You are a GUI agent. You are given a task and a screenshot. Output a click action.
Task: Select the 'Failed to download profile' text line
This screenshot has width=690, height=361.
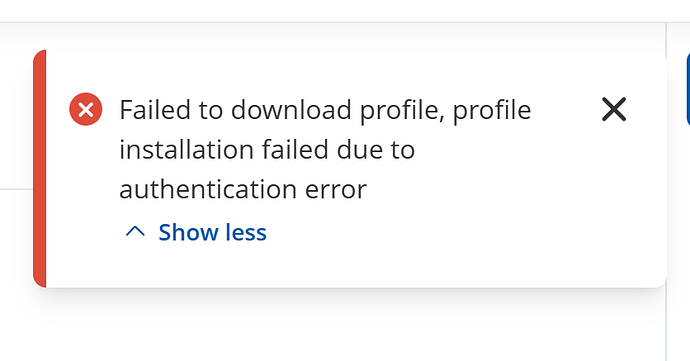(x=325, y=110)
